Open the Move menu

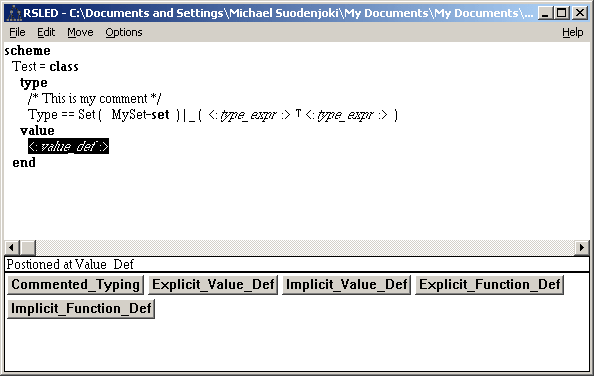[80, 33]
